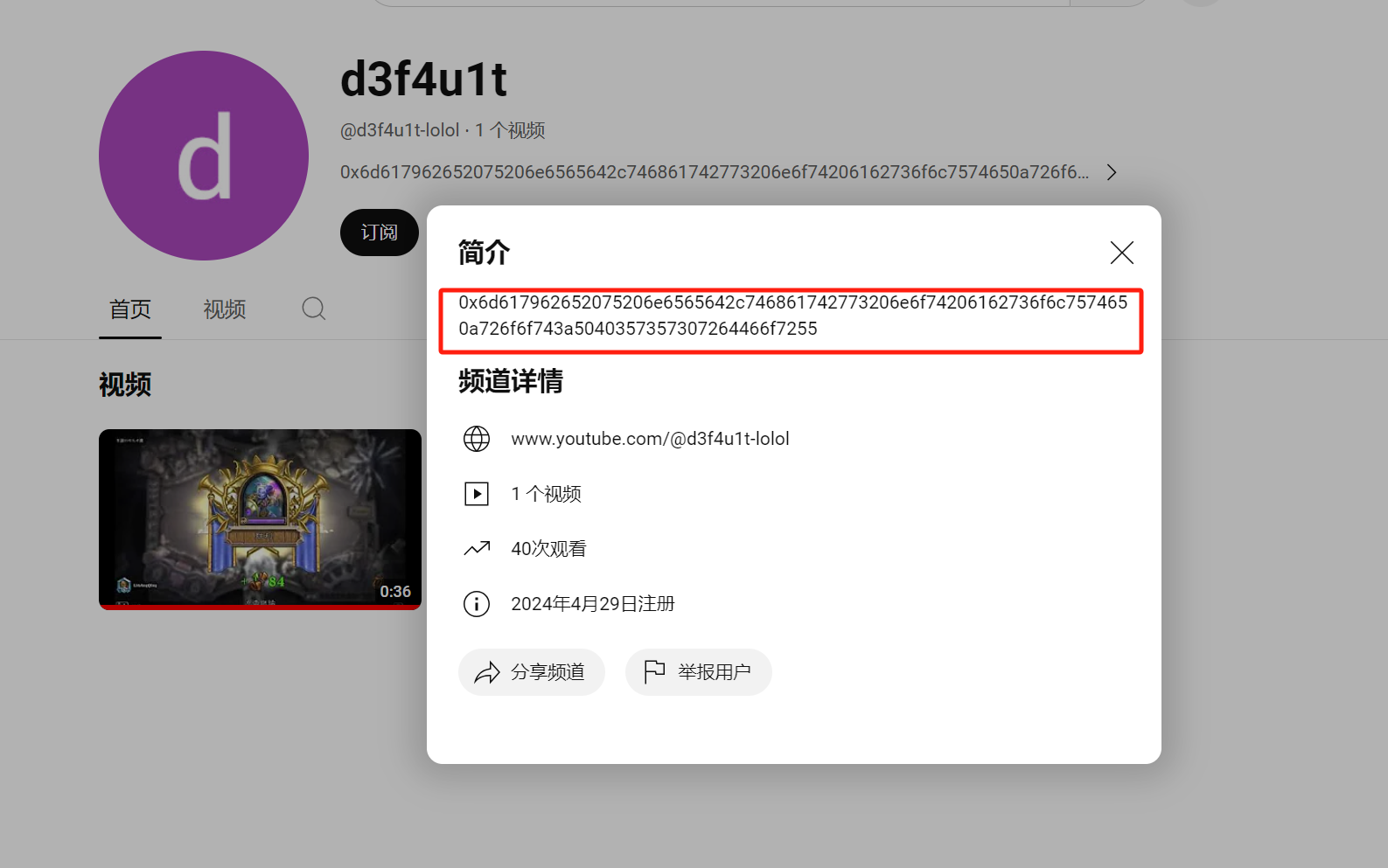Click the 订阅 subscribe button
The width and height of the screenshot is (1388, 868).
(380, 233)
